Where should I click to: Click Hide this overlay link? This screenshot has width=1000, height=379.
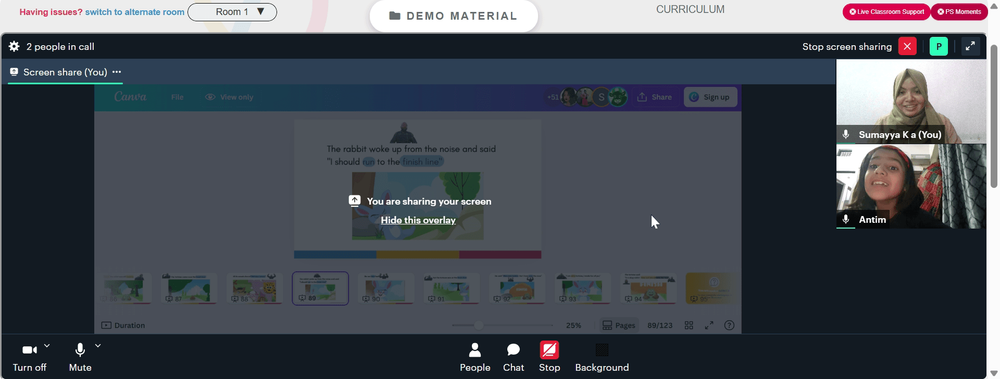pyautogui.click(x=418, y=220)
